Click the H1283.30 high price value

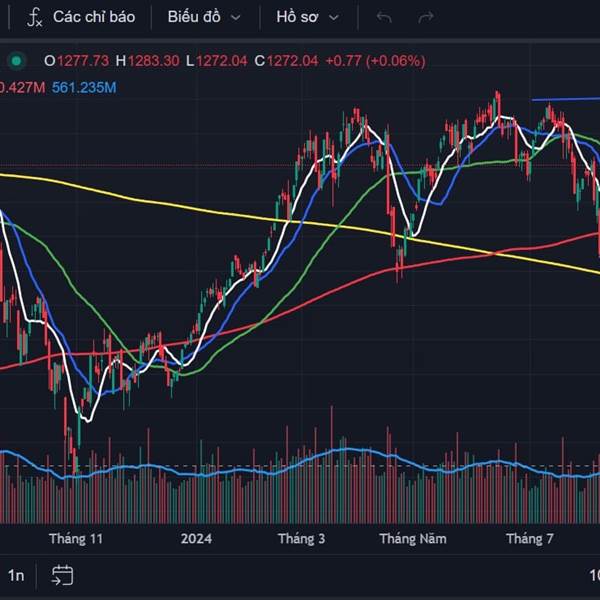(148, 61)
